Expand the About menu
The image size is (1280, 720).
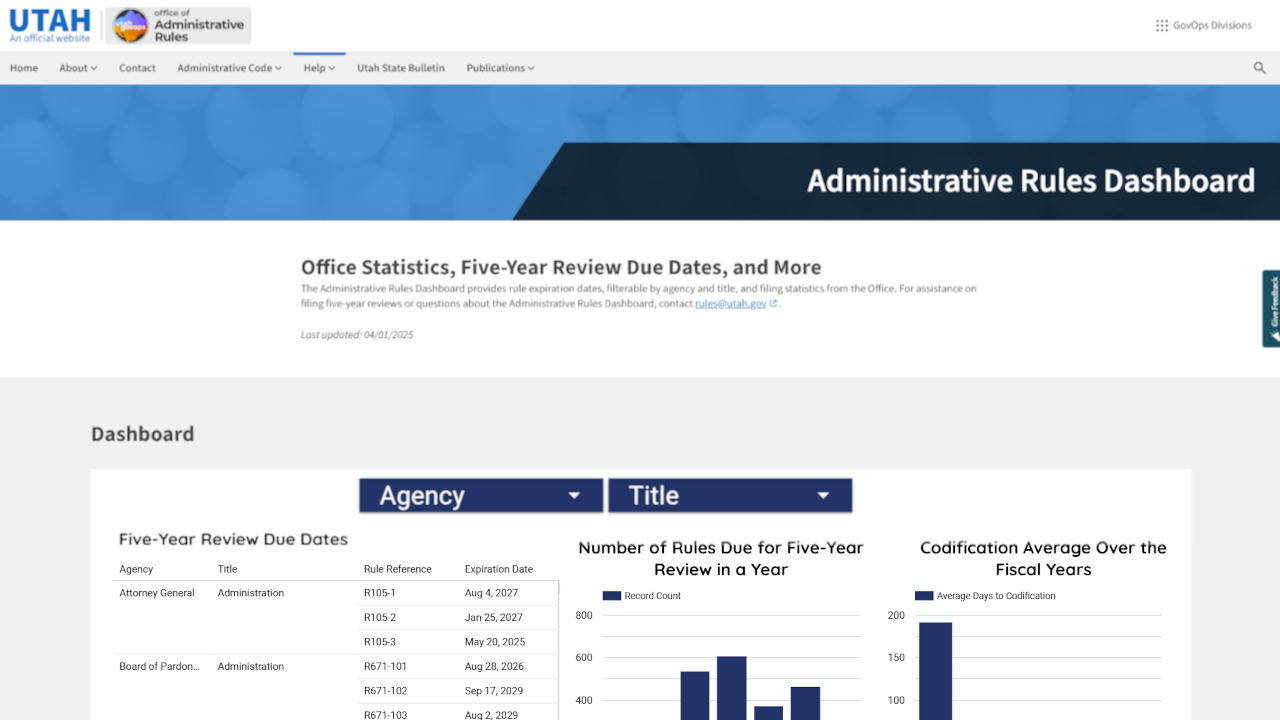[x=78, y=68]
